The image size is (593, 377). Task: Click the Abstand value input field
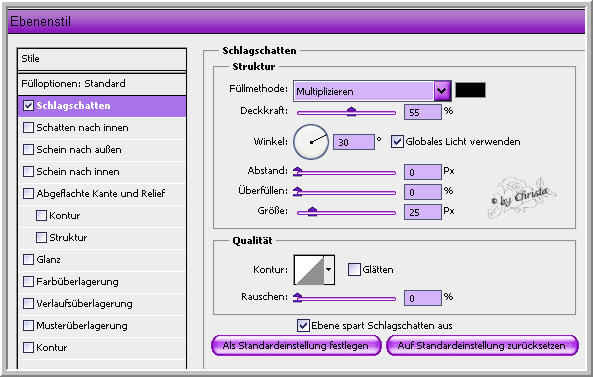[x=422, y=172]
